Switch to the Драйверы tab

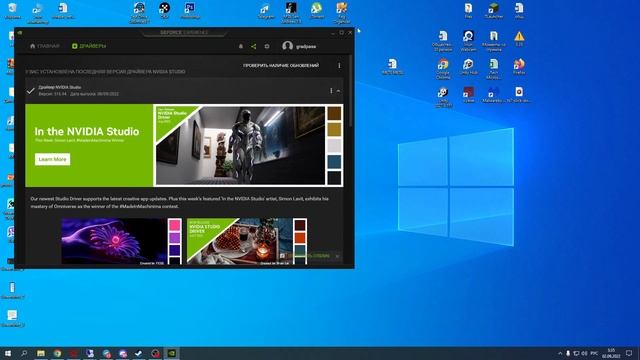pyautogui.click(x=89, y=46)
